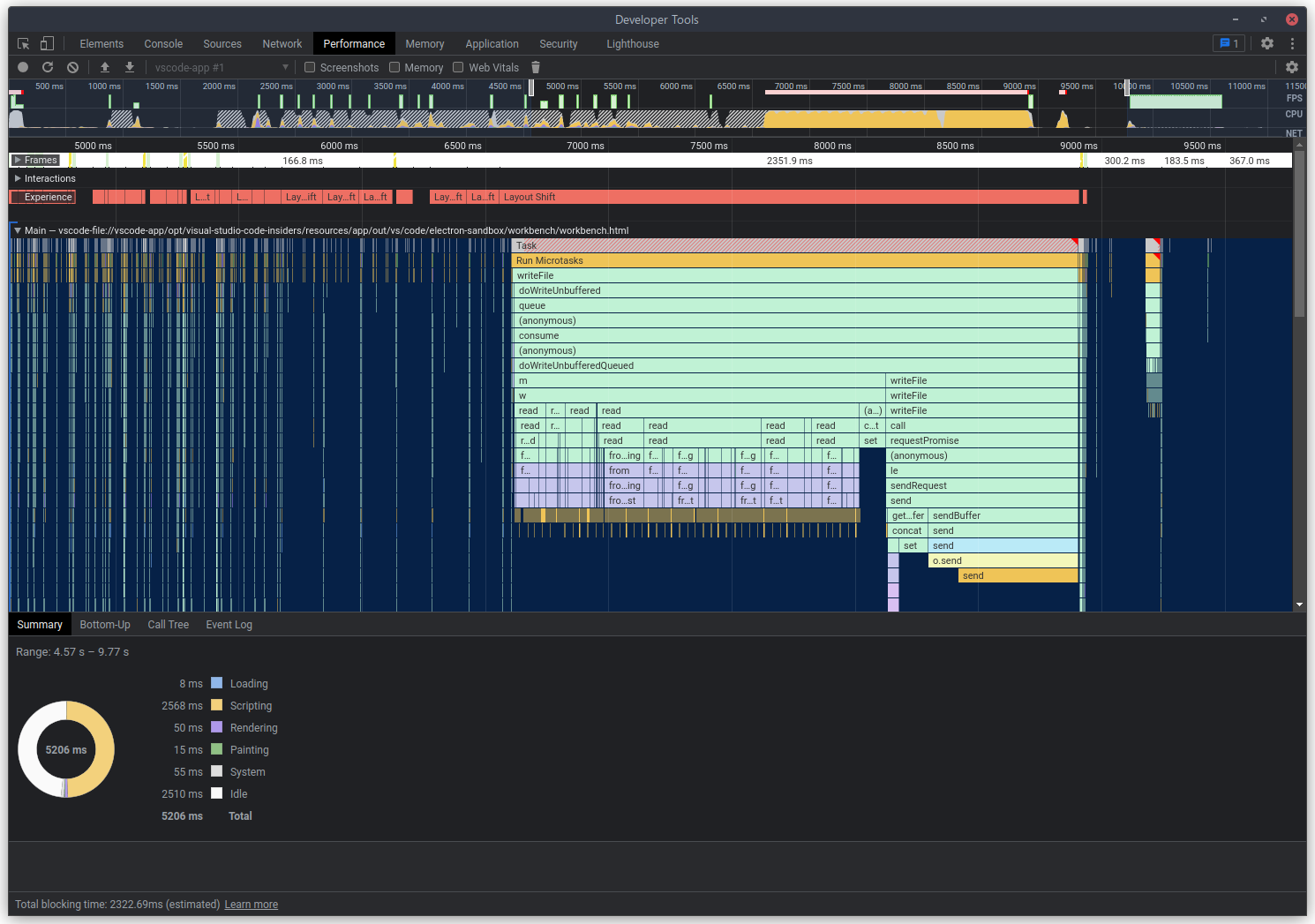Switch to the Network tab
This screenshot has width=1315, height=924.
(282, 43)
